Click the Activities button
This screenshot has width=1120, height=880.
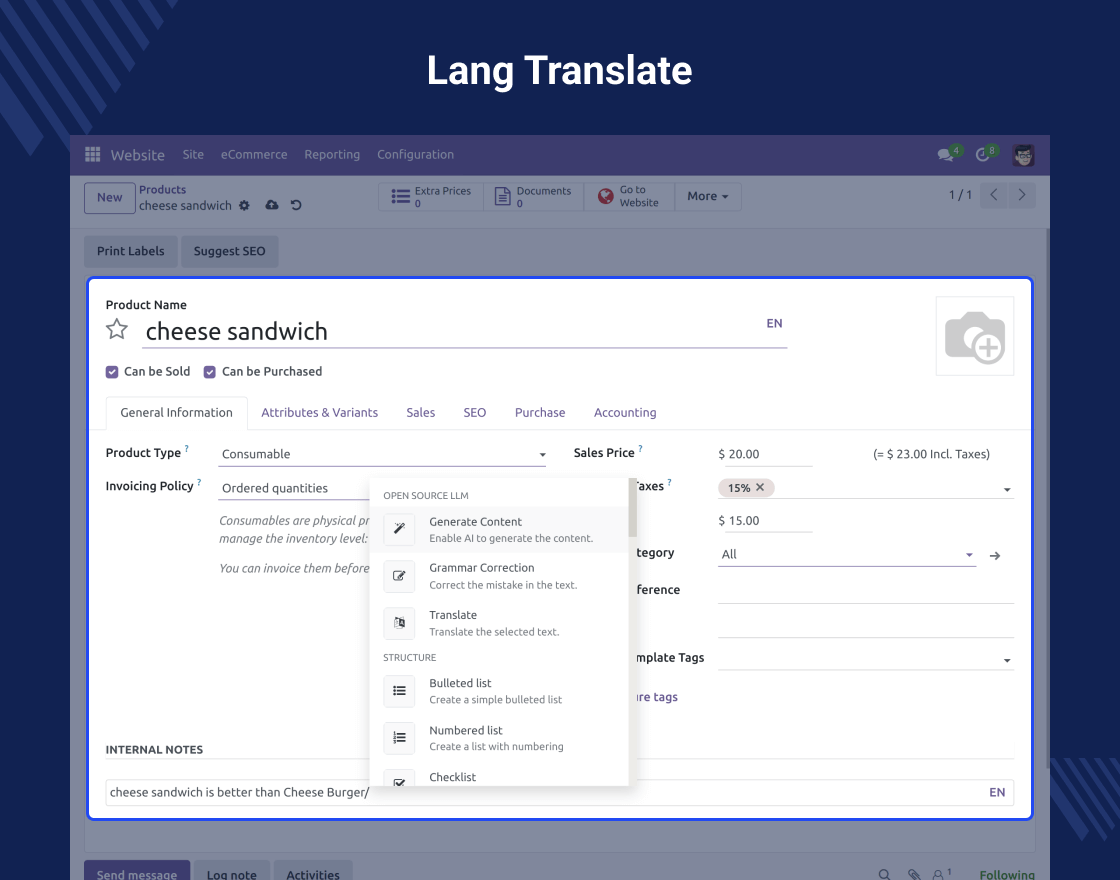(x=313, y=872)
